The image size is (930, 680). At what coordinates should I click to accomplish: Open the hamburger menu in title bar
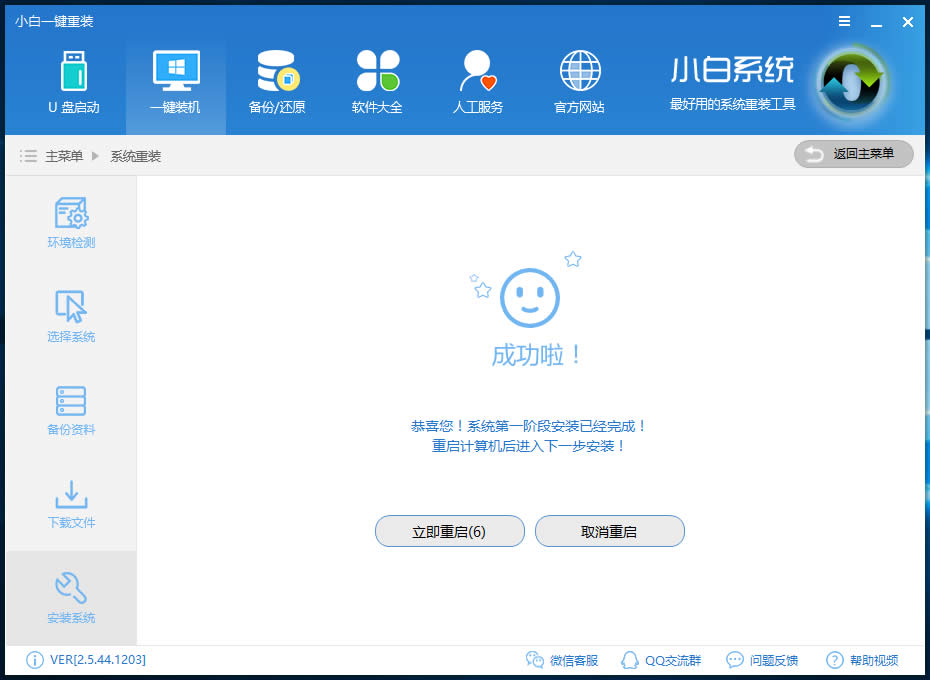(x=843, y=21)
